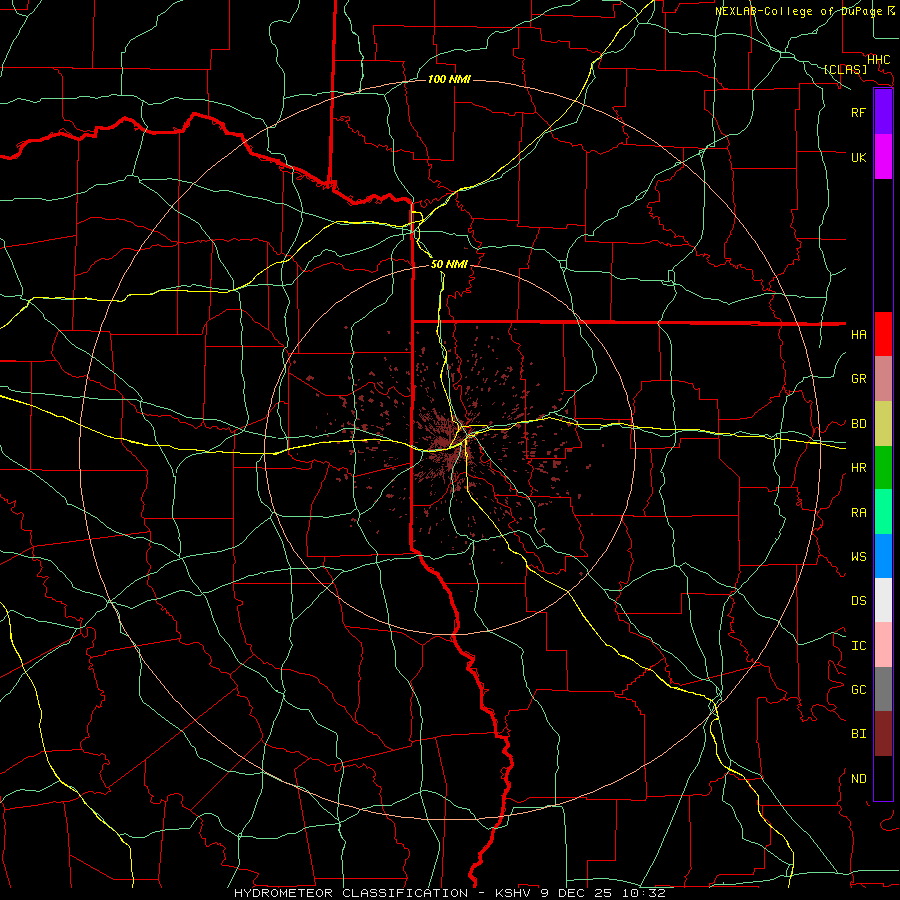Click the HHC product code text
This screenshot has width=900, height=900.
tap(878, 60)
